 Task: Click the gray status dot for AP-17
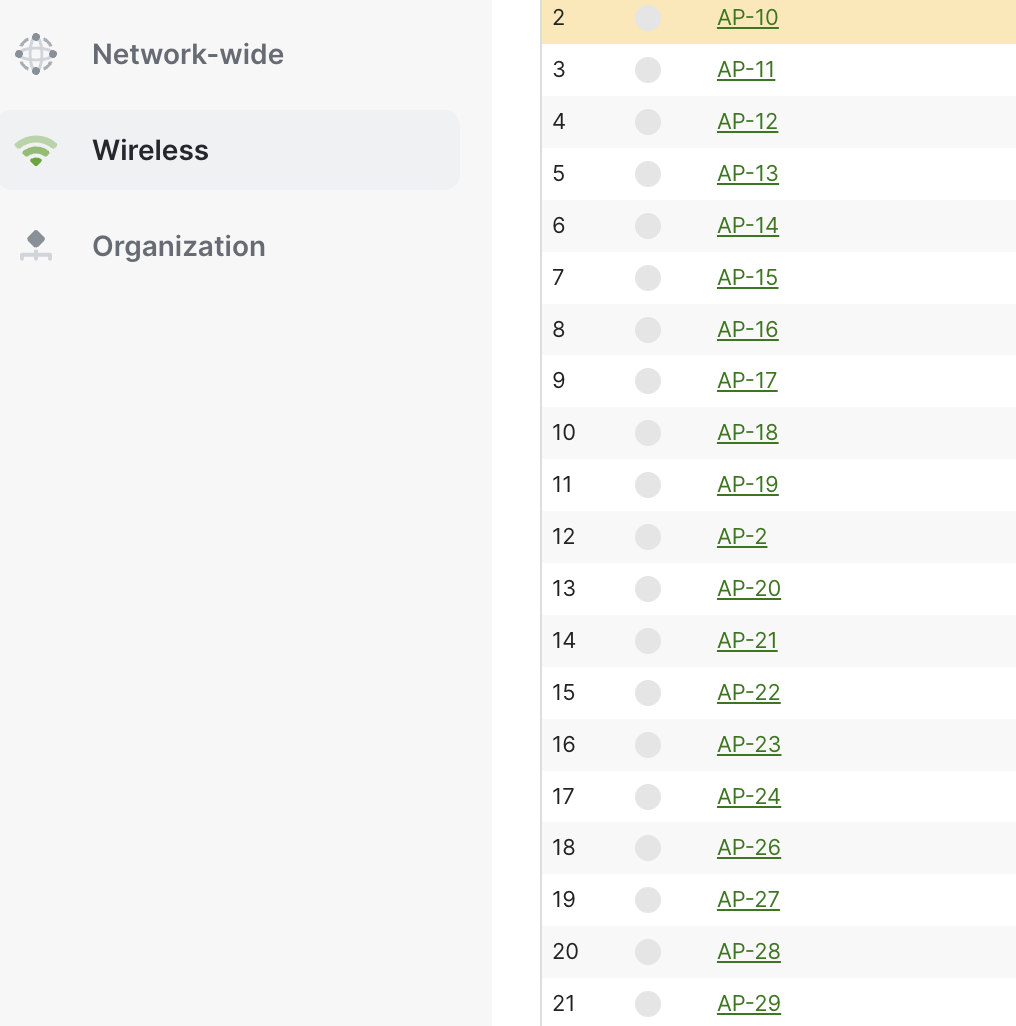coord(648,381)
